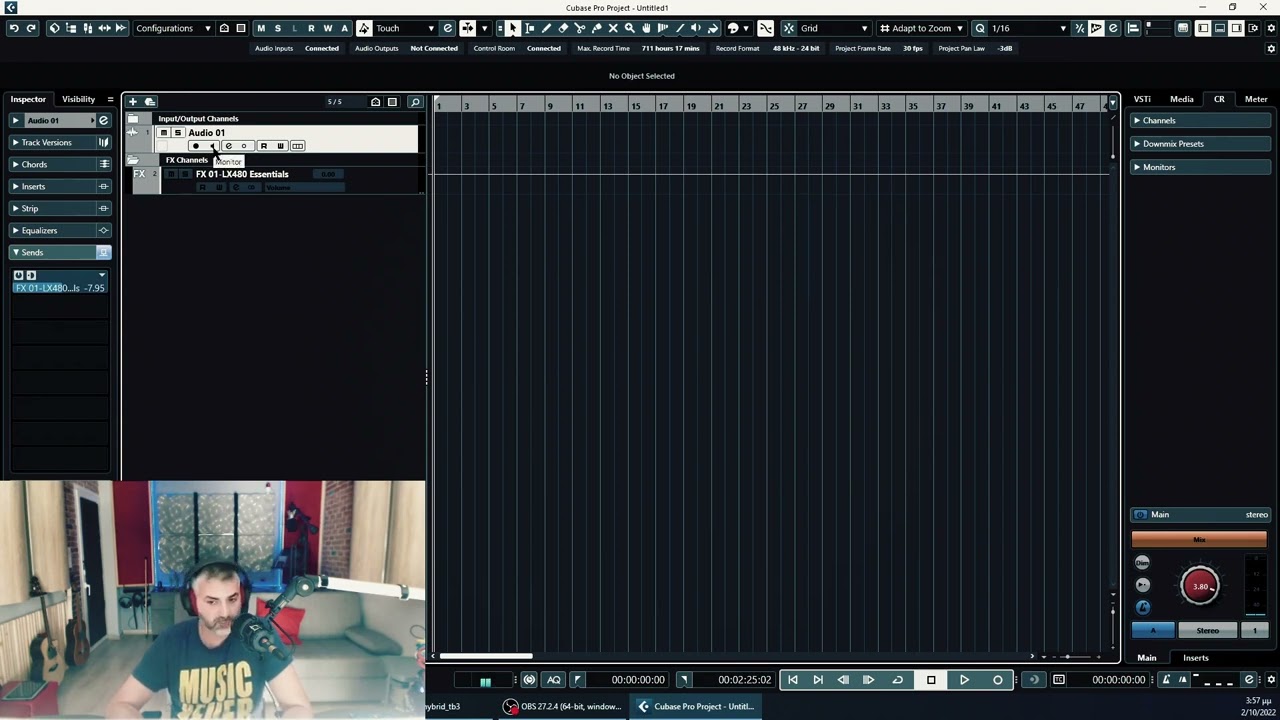Toggle Monitor on Audio 01 track
Image resolution: width=1280 pixels, height=720 pixels.
(x=211, y=146)
